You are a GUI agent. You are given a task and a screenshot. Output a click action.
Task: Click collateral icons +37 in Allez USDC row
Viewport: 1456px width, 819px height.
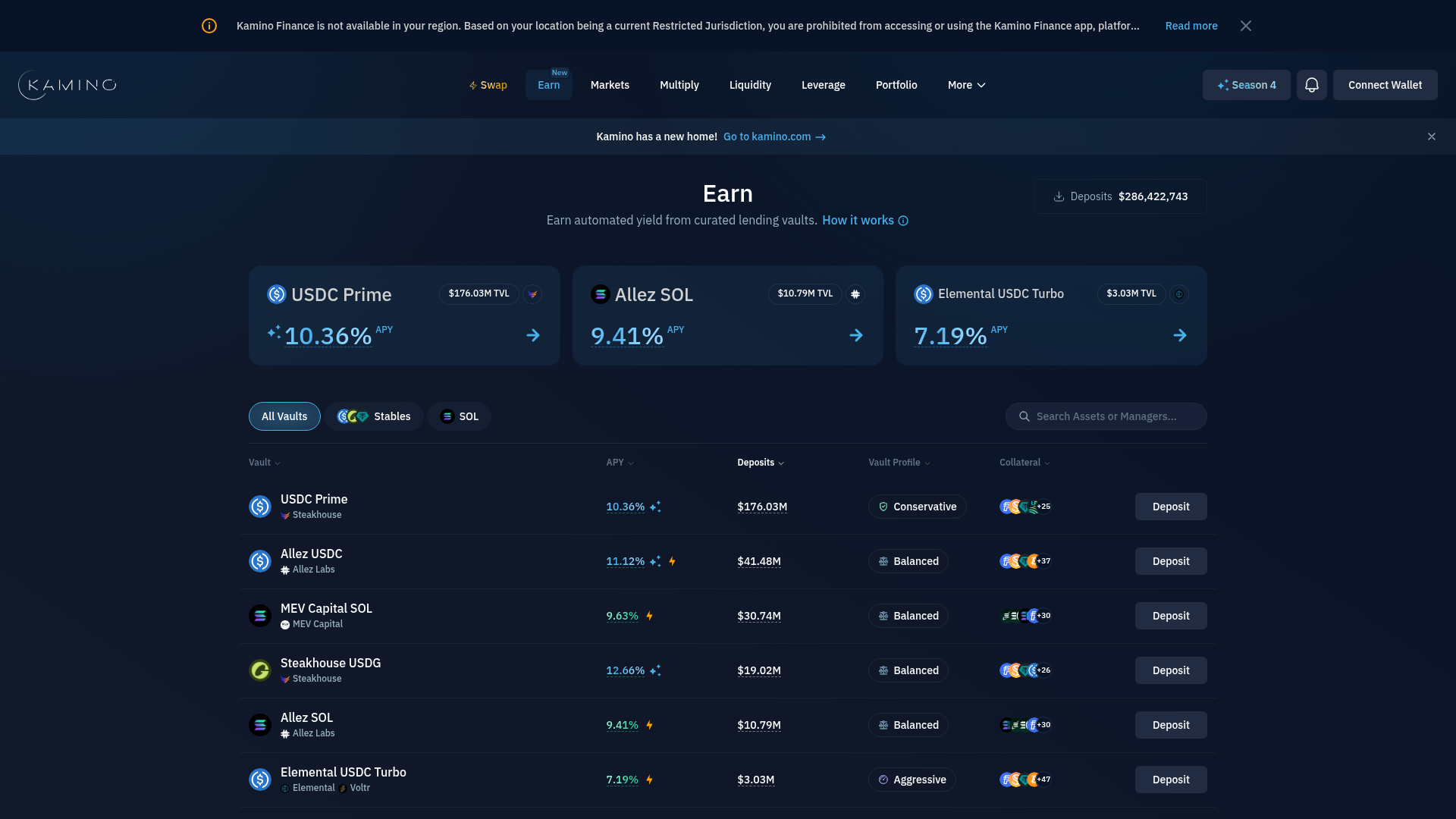click(x=1025, y=561)
